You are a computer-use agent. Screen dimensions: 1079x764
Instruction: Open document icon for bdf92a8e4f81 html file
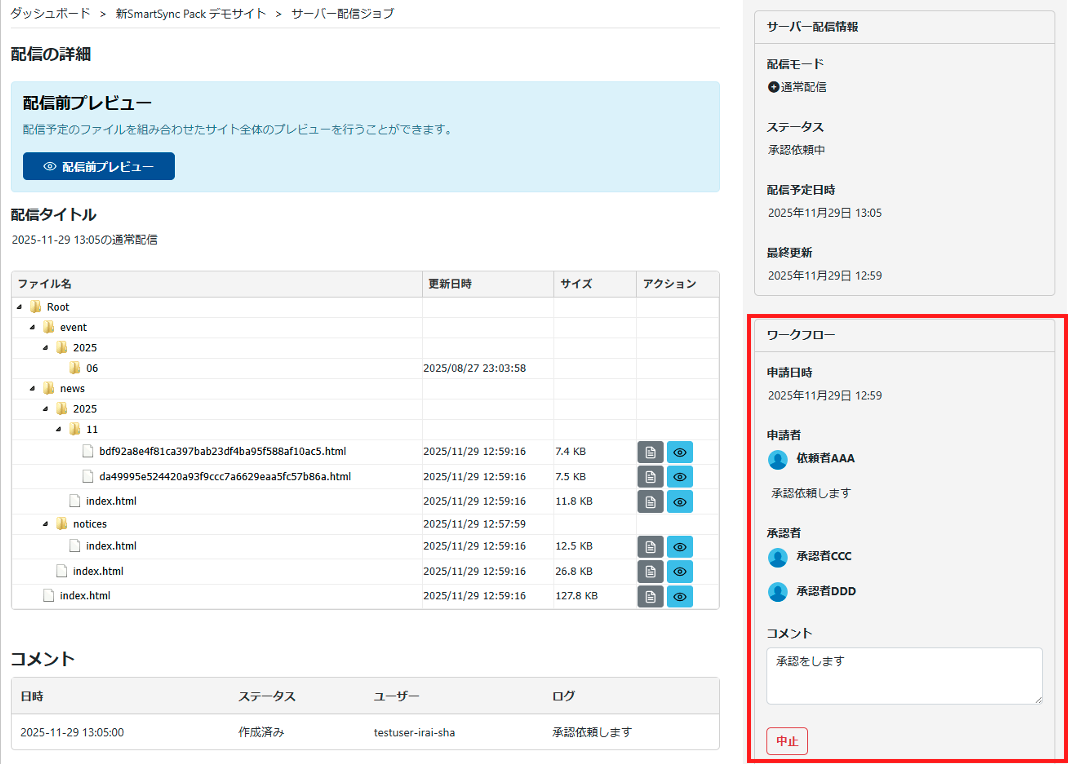[650, 452]
